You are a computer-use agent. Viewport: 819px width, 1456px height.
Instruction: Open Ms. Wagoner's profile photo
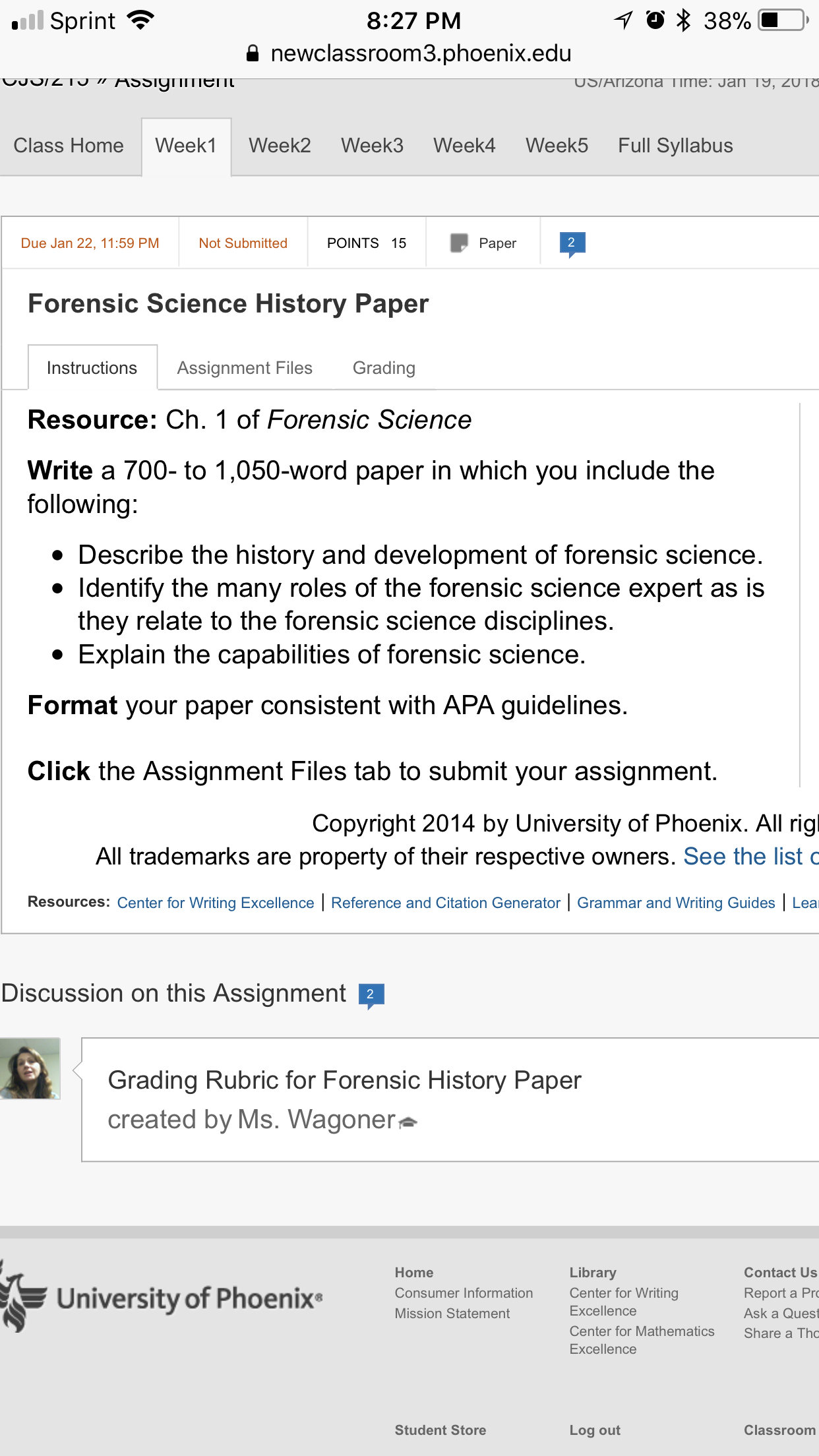30,1068
